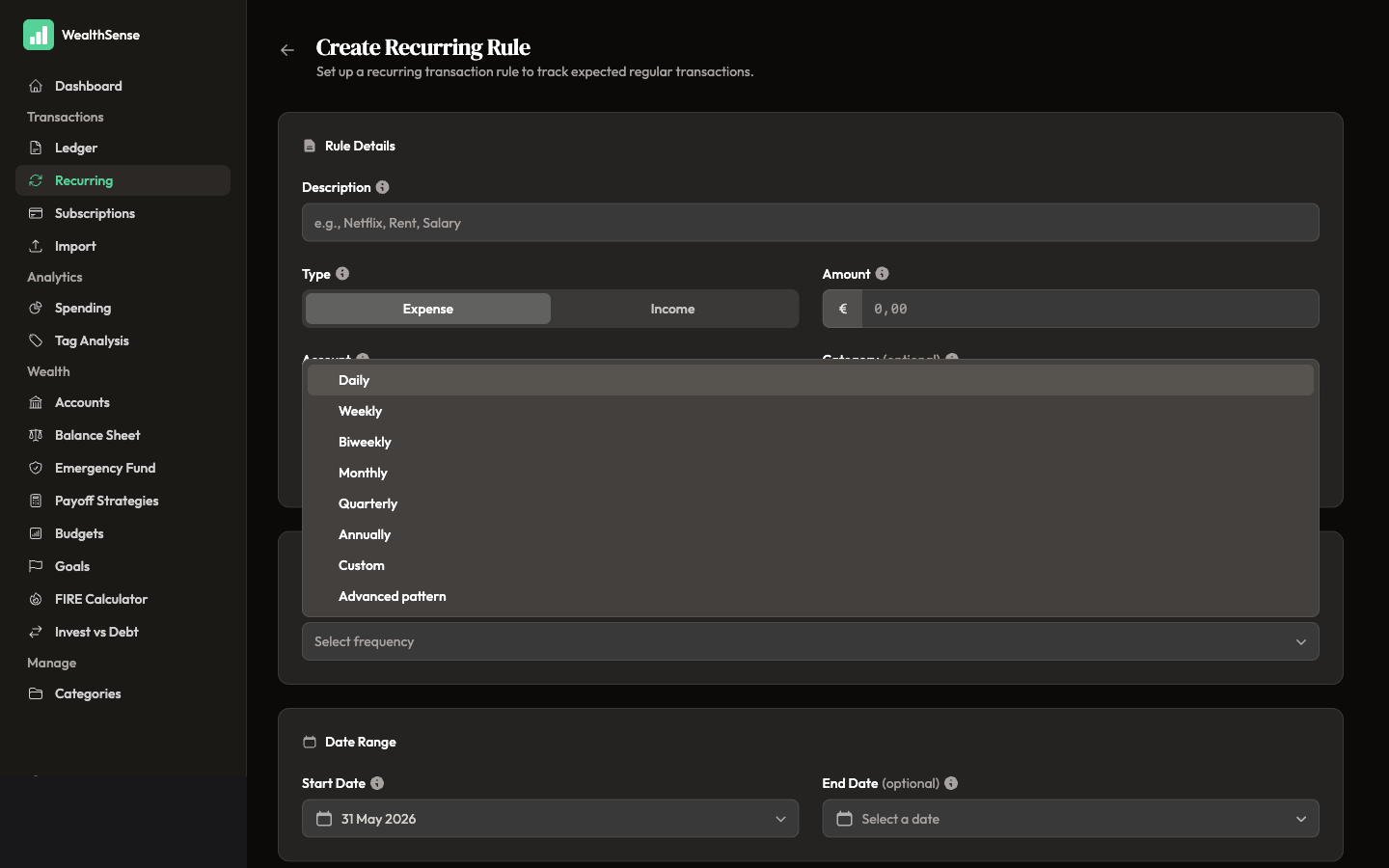Click the WealthSense logo icon

pyautogui.click(x=39, y=35)
